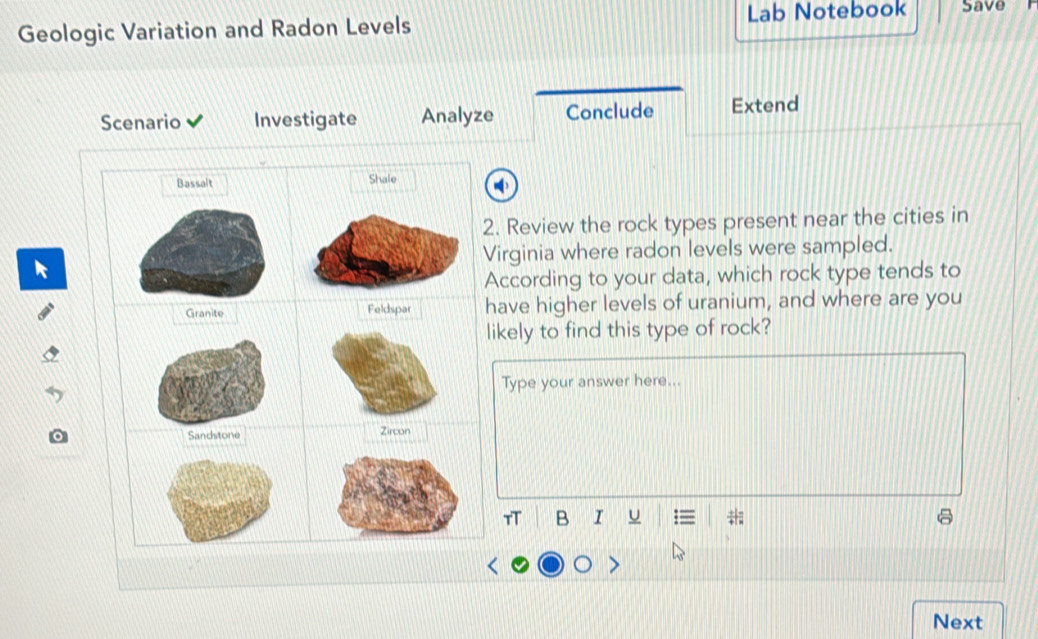The width and height of the screenshot is (1038, 639).
Task: Click the print icon below answer box
Action: (945, 516)
